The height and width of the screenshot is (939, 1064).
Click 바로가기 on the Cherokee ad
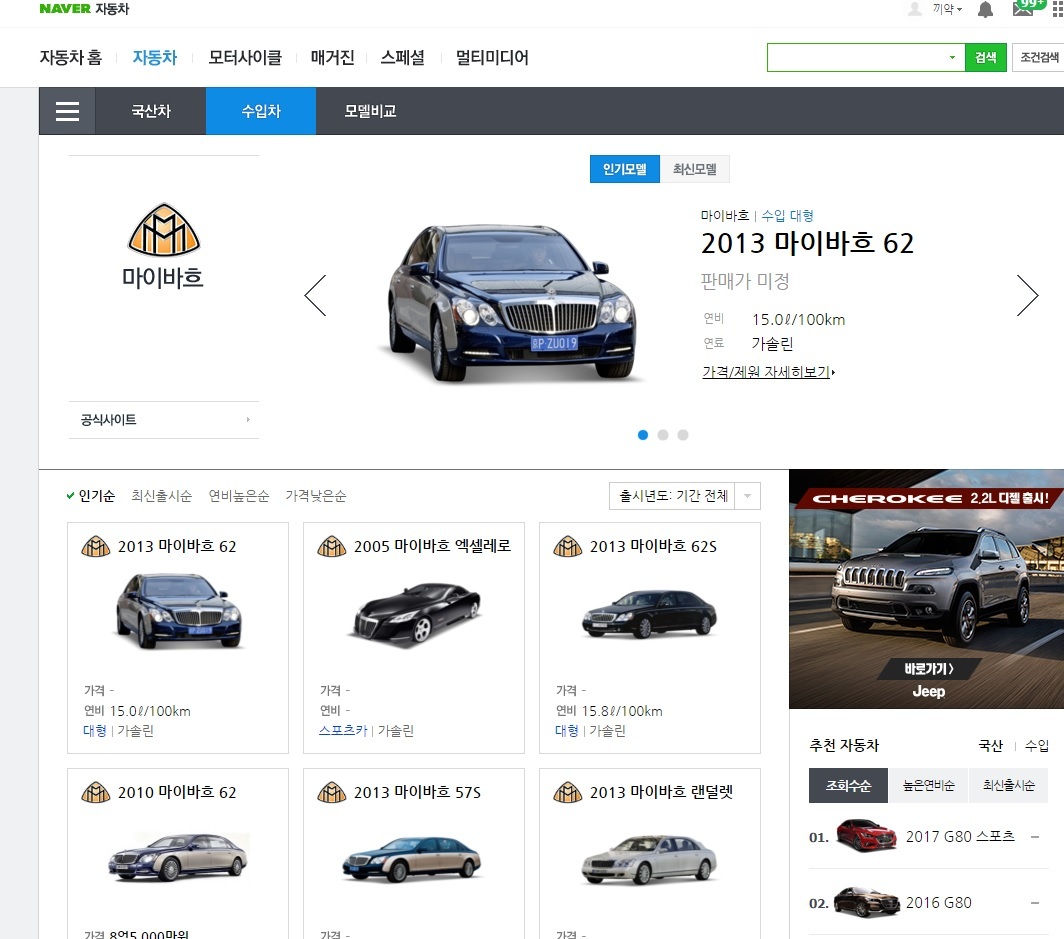pyautogui.click(x=928, y=669)
